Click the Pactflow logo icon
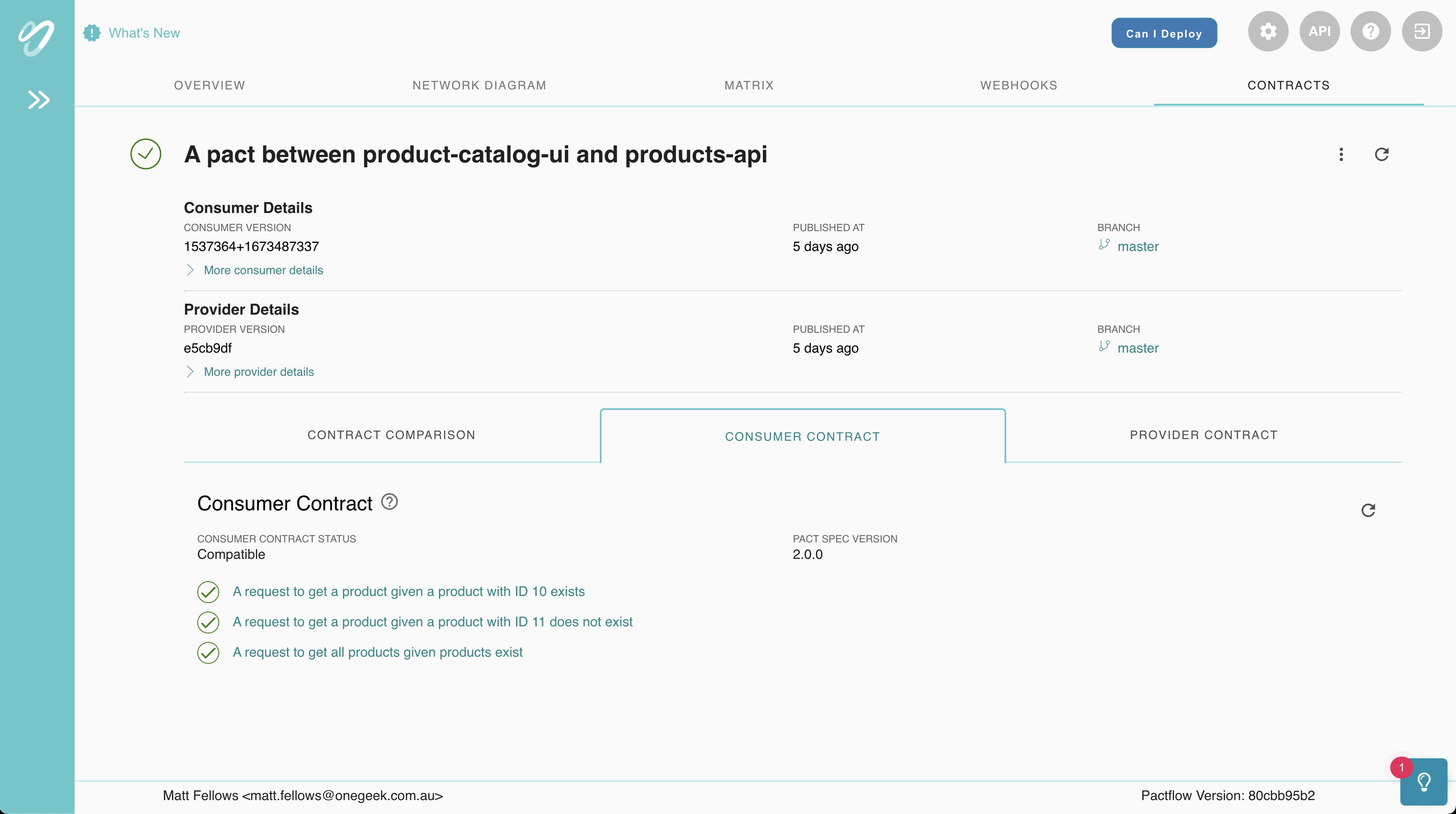 click(x=36, y=38)
